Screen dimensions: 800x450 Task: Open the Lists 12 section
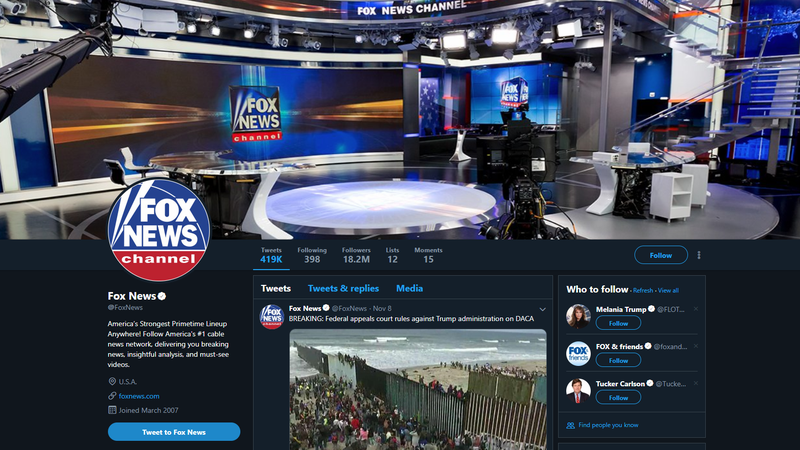click(x=392, y=255)
